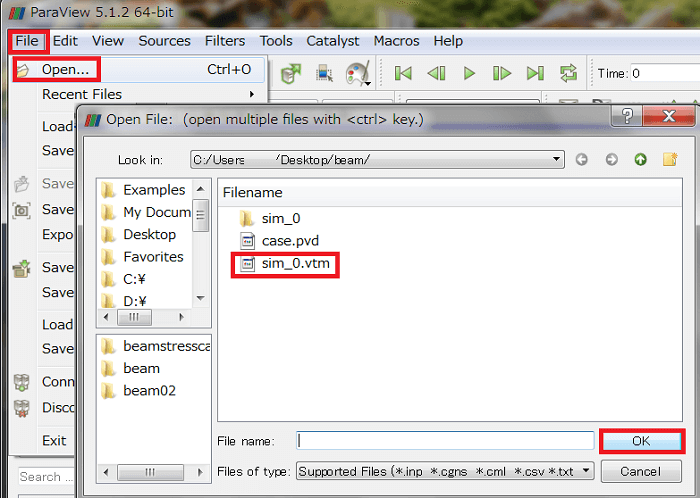
Task: Click the Edit Color Map palette icon
Action: pyautogui.click(x=356, y=73)
